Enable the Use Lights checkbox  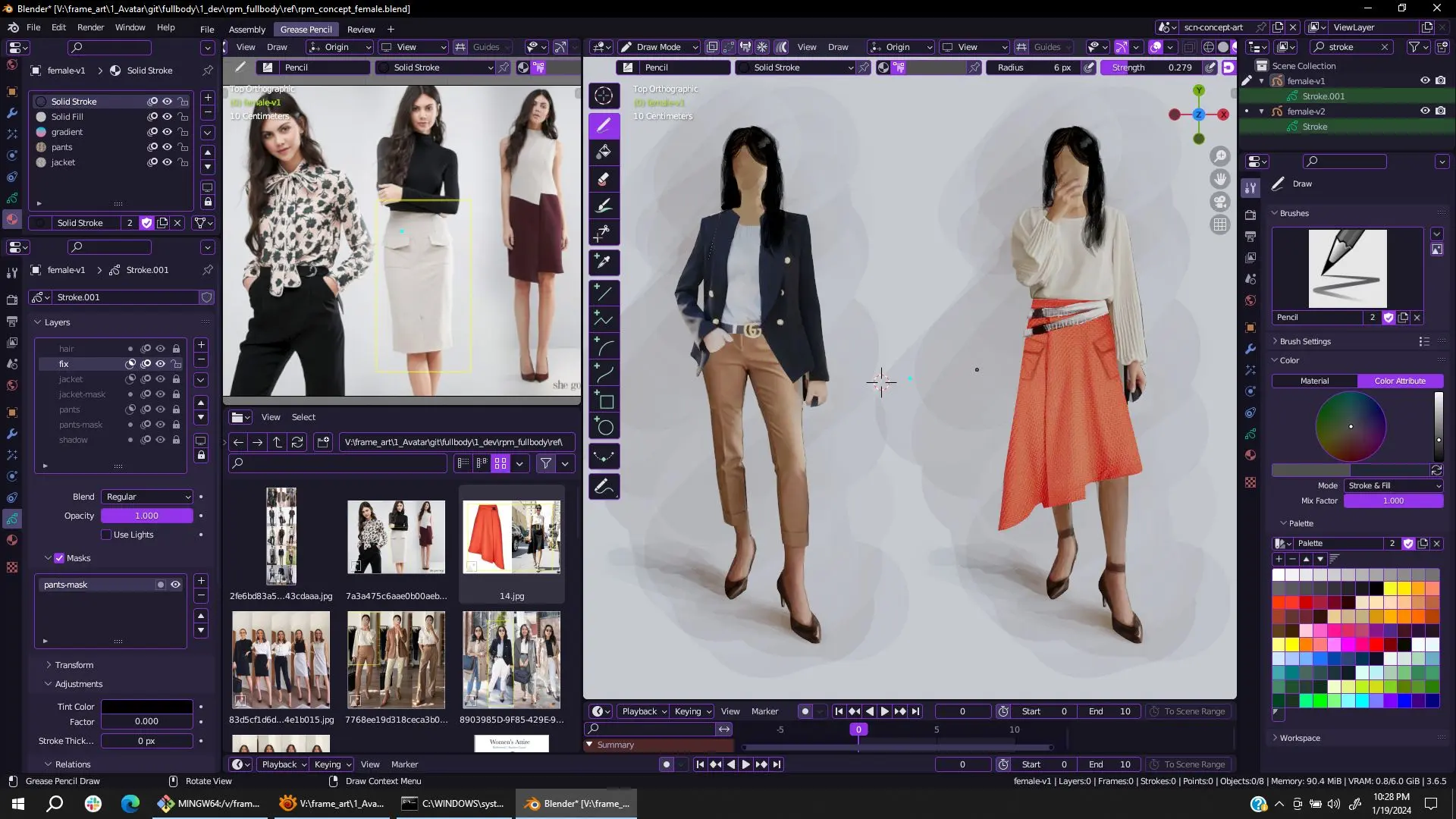coord(106,535)
